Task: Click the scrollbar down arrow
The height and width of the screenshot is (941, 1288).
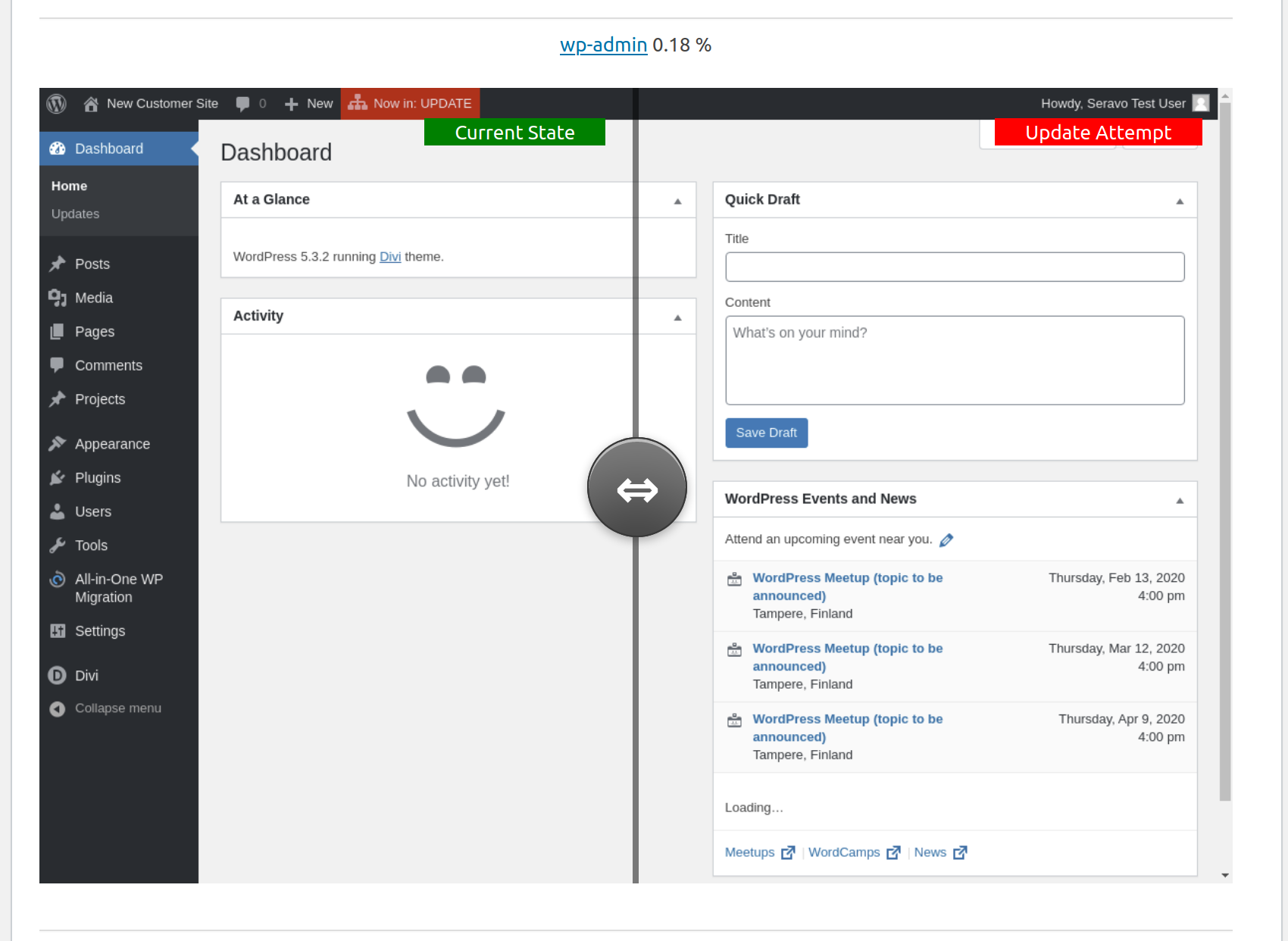Action: [1225, 876]
